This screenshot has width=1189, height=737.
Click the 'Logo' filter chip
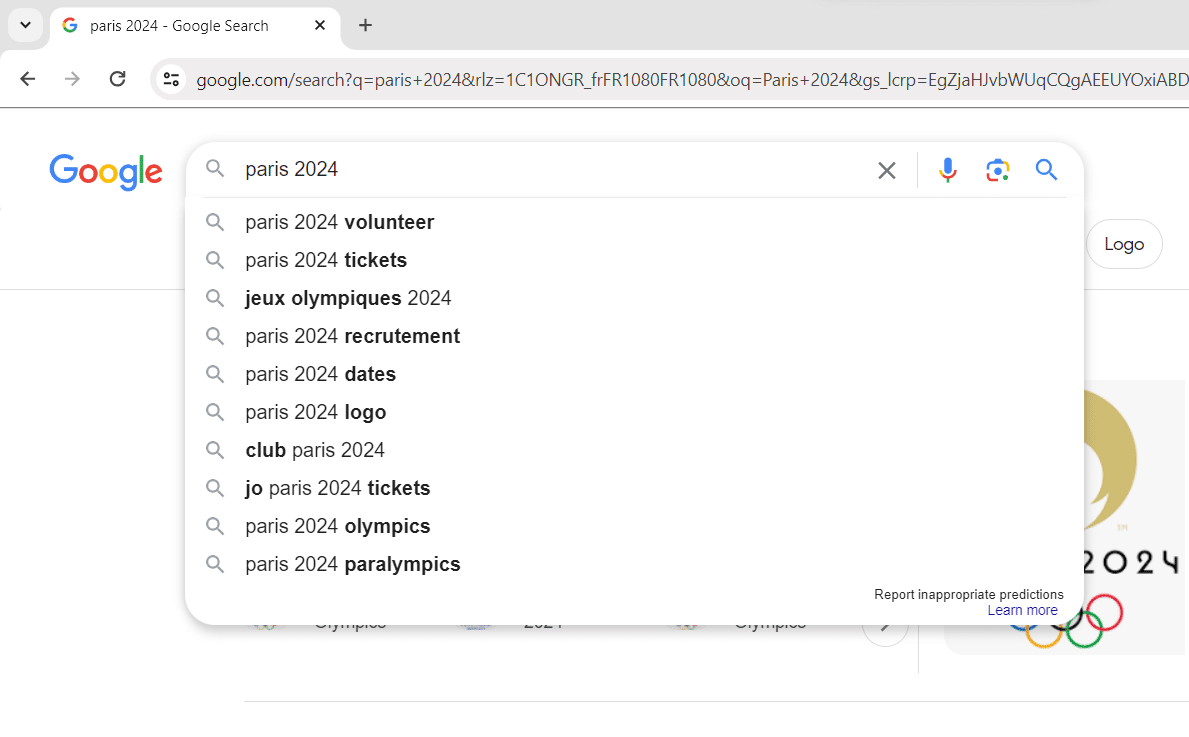point(1123,244)
